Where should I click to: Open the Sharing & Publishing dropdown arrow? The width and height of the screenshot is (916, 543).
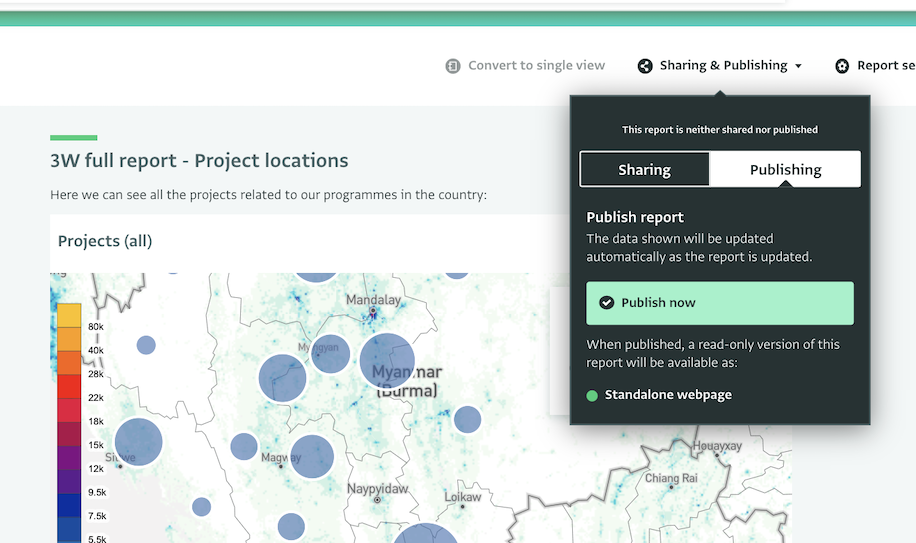pyautogui.click(x=798, y=66)
